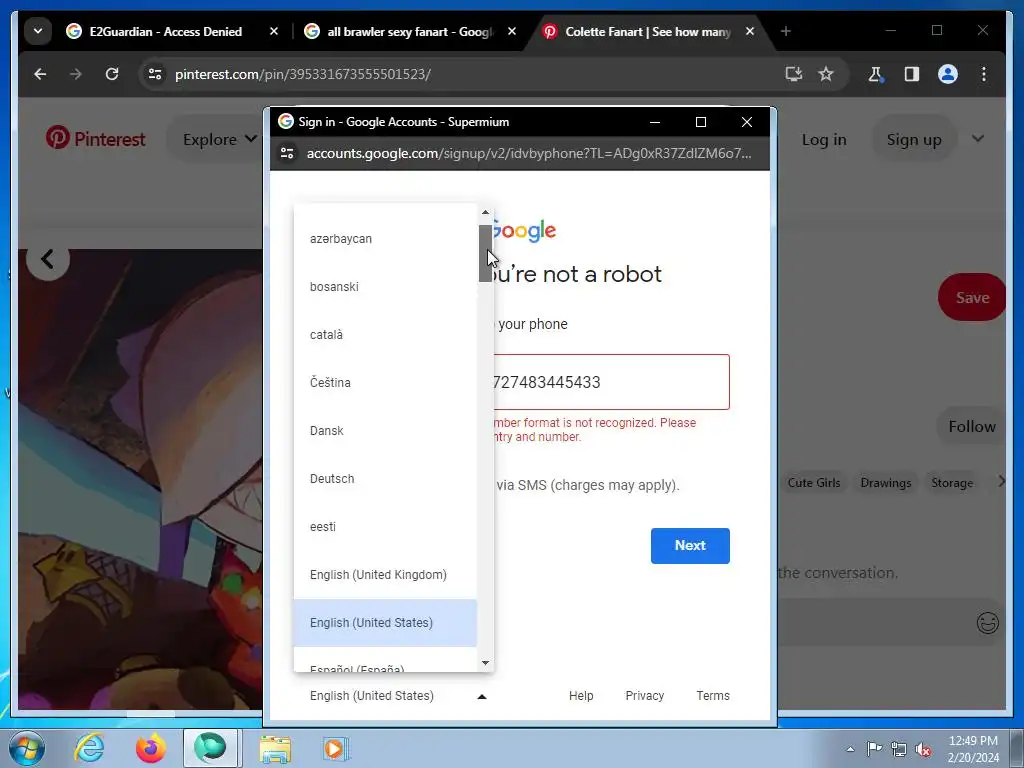
Task: Choose Čeština language option
Action: [x=385, y=383]
